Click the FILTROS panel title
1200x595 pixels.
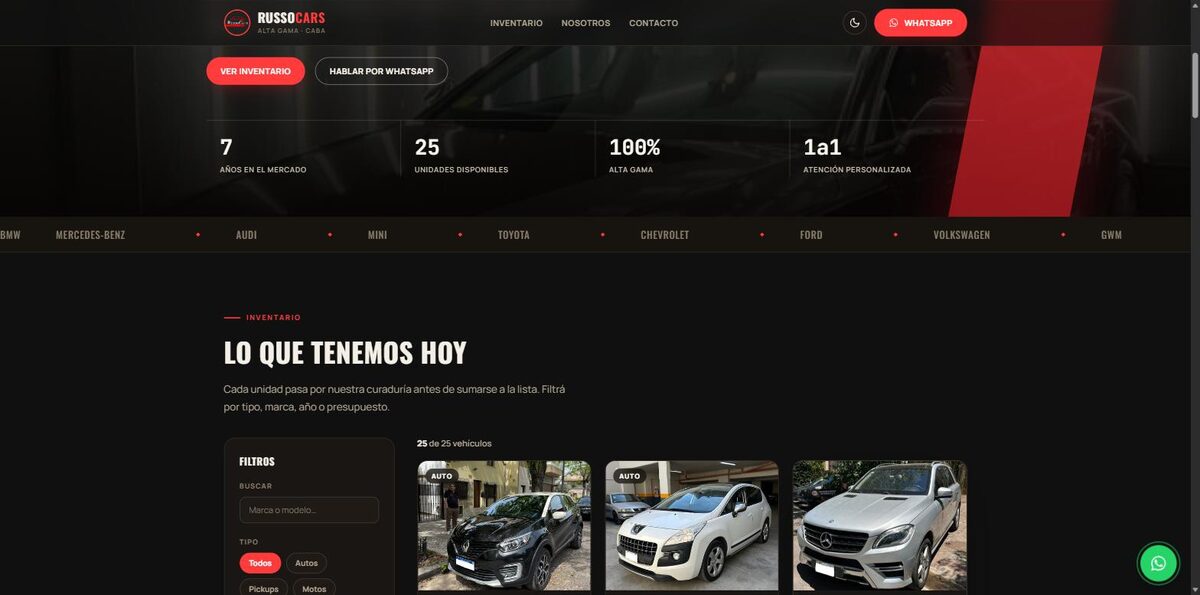point(257,462)
